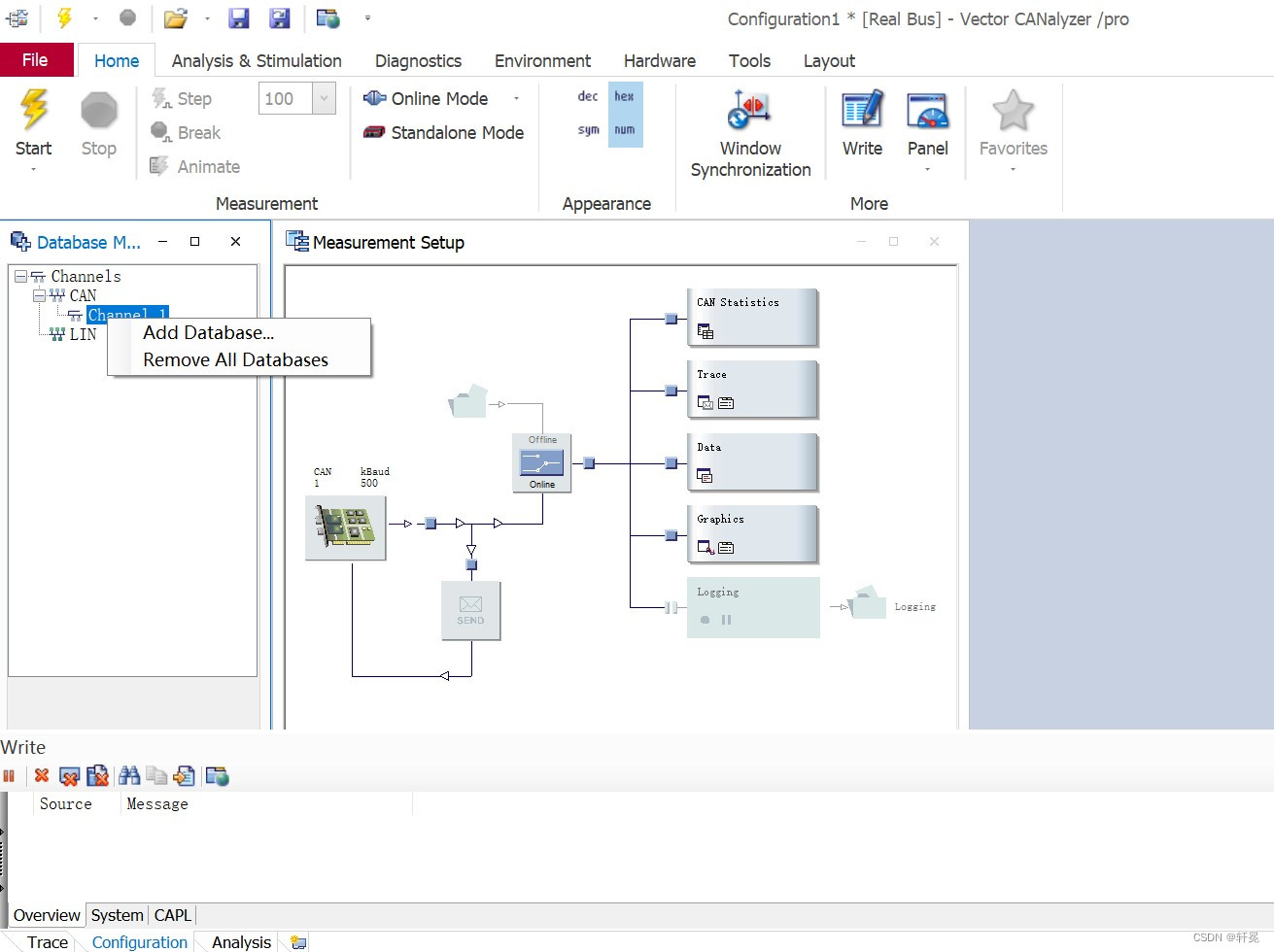Expand dropdown arrow under Start button

34,169
